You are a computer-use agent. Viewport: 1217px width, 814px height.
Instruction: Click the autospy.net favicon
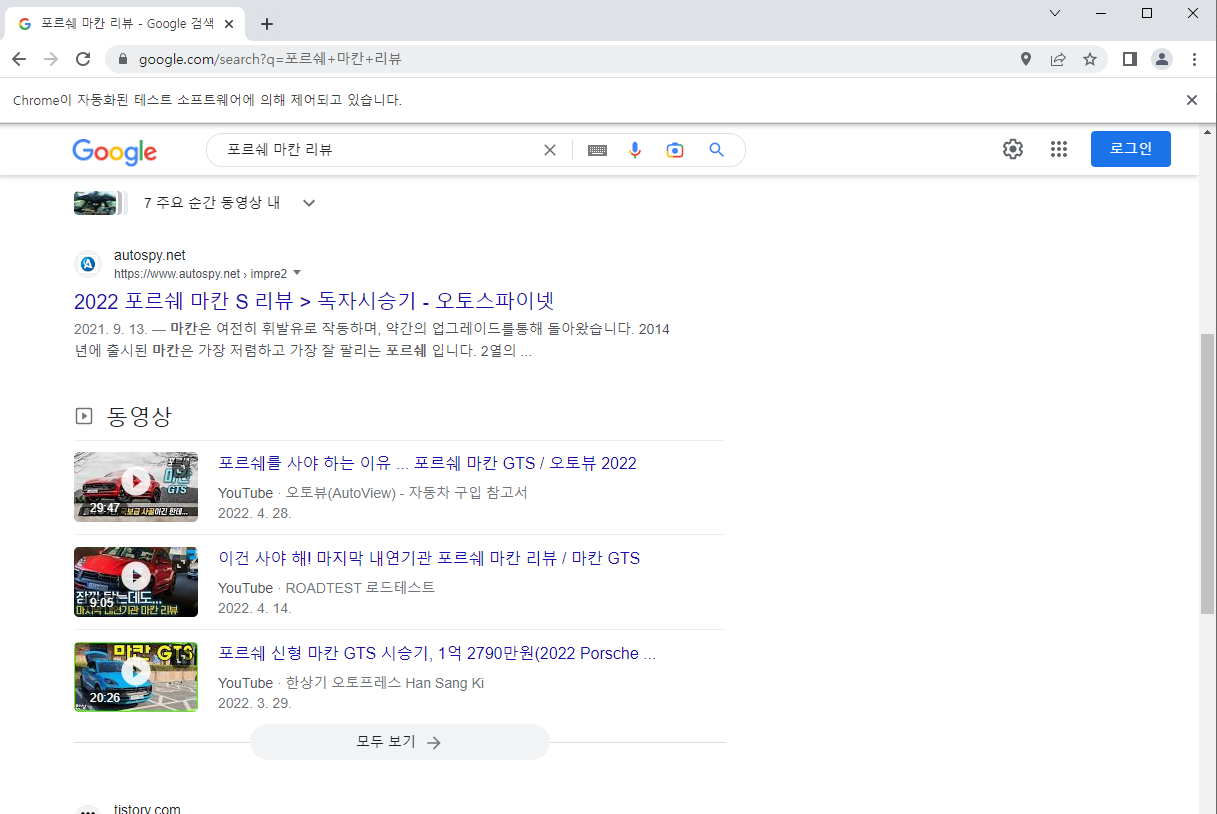pyautogui.click(x=88, y=264)
